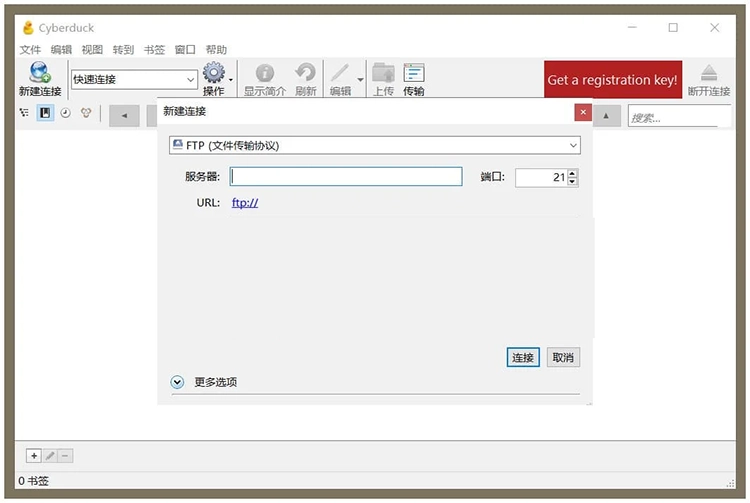Click the 新建连接 globe icon in toolbar
Viewport: 750px width, 503px height.
(x=39, y=73)
